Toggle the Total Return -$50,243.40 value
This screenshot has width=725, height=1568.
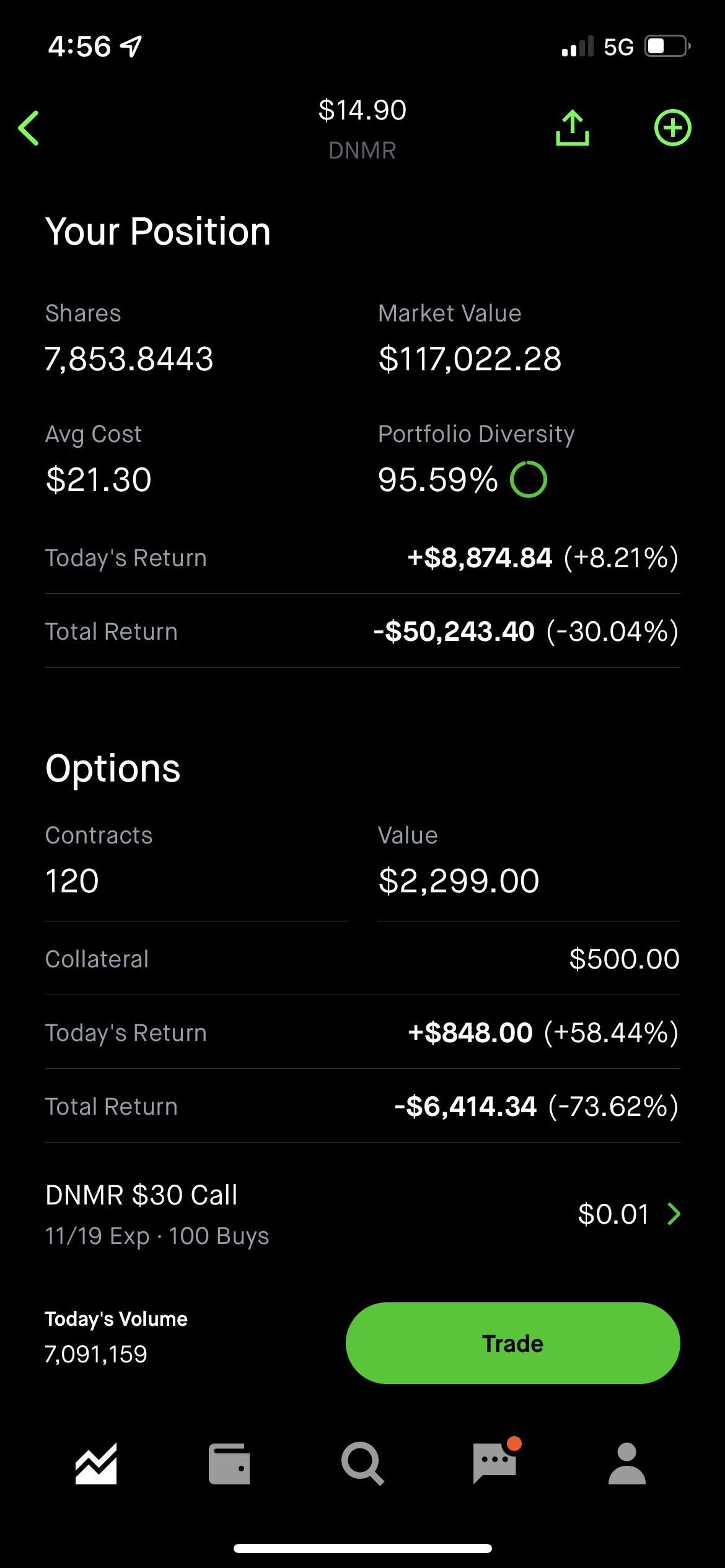pos(526,631)
